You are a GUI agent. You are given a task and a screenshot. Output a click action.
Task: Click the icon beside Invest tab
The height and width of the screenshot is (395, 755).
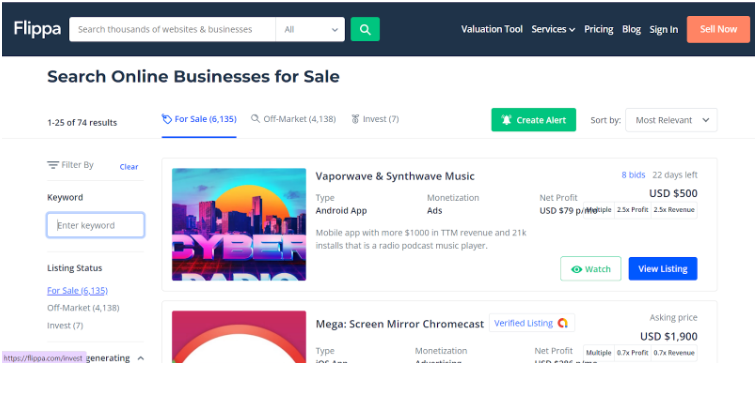[355, 119]
